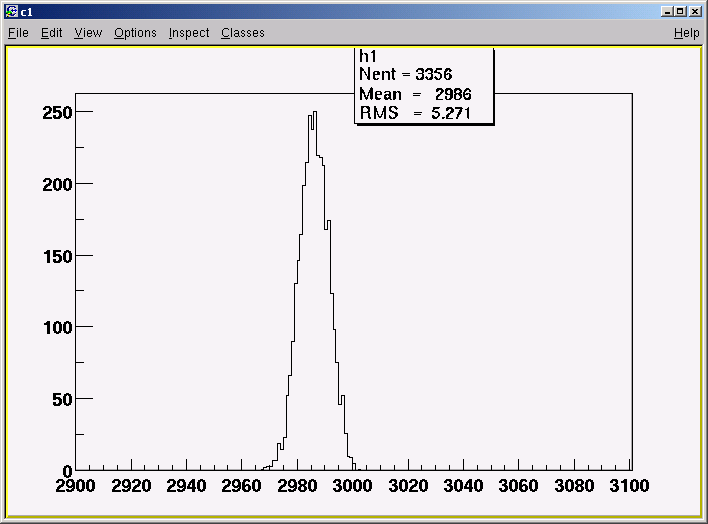
Task: Open the Edit menu
Action: click(51, 33)
